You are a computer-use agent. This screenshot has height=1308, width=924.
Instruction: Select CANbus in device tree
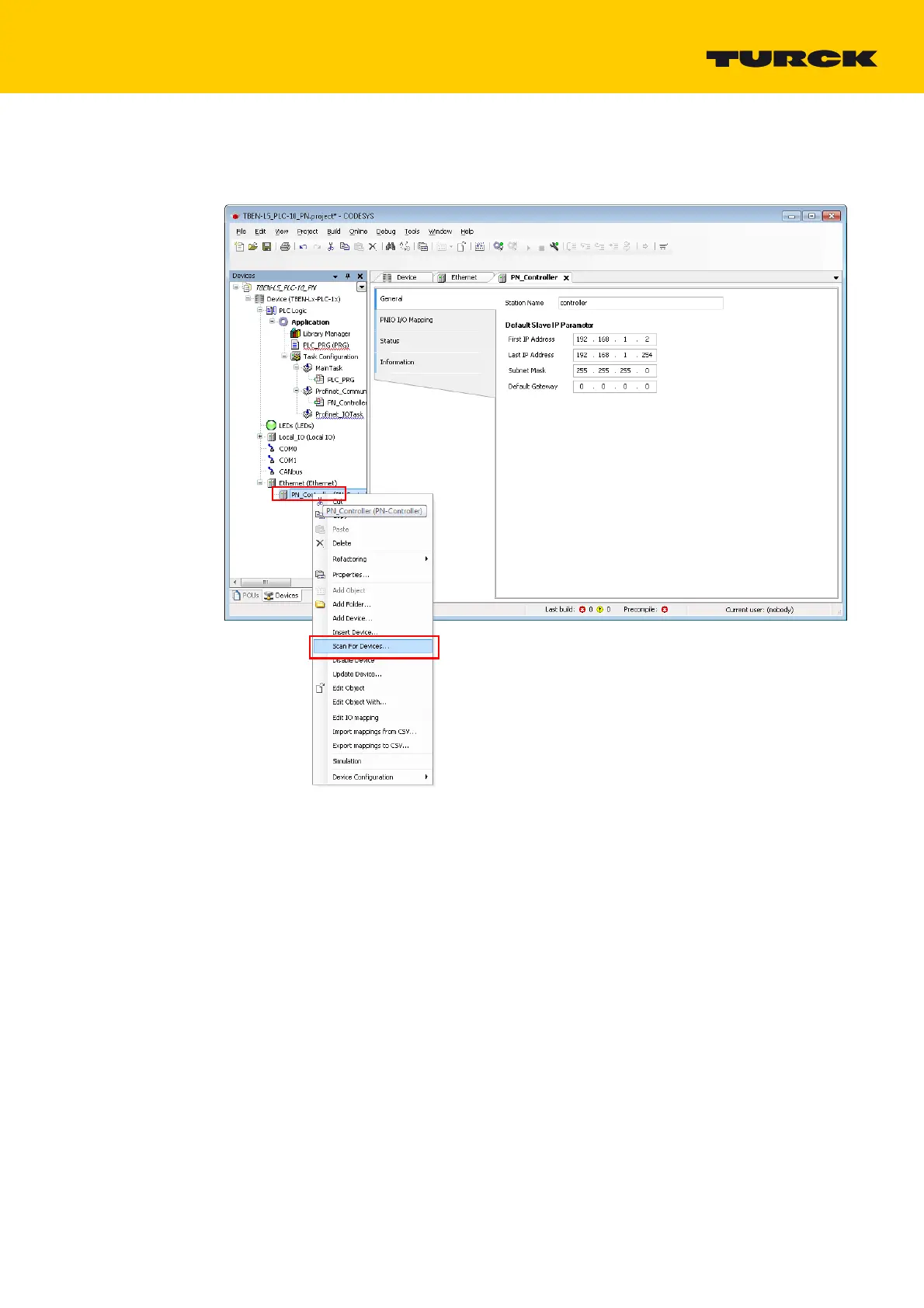point(290,471)
